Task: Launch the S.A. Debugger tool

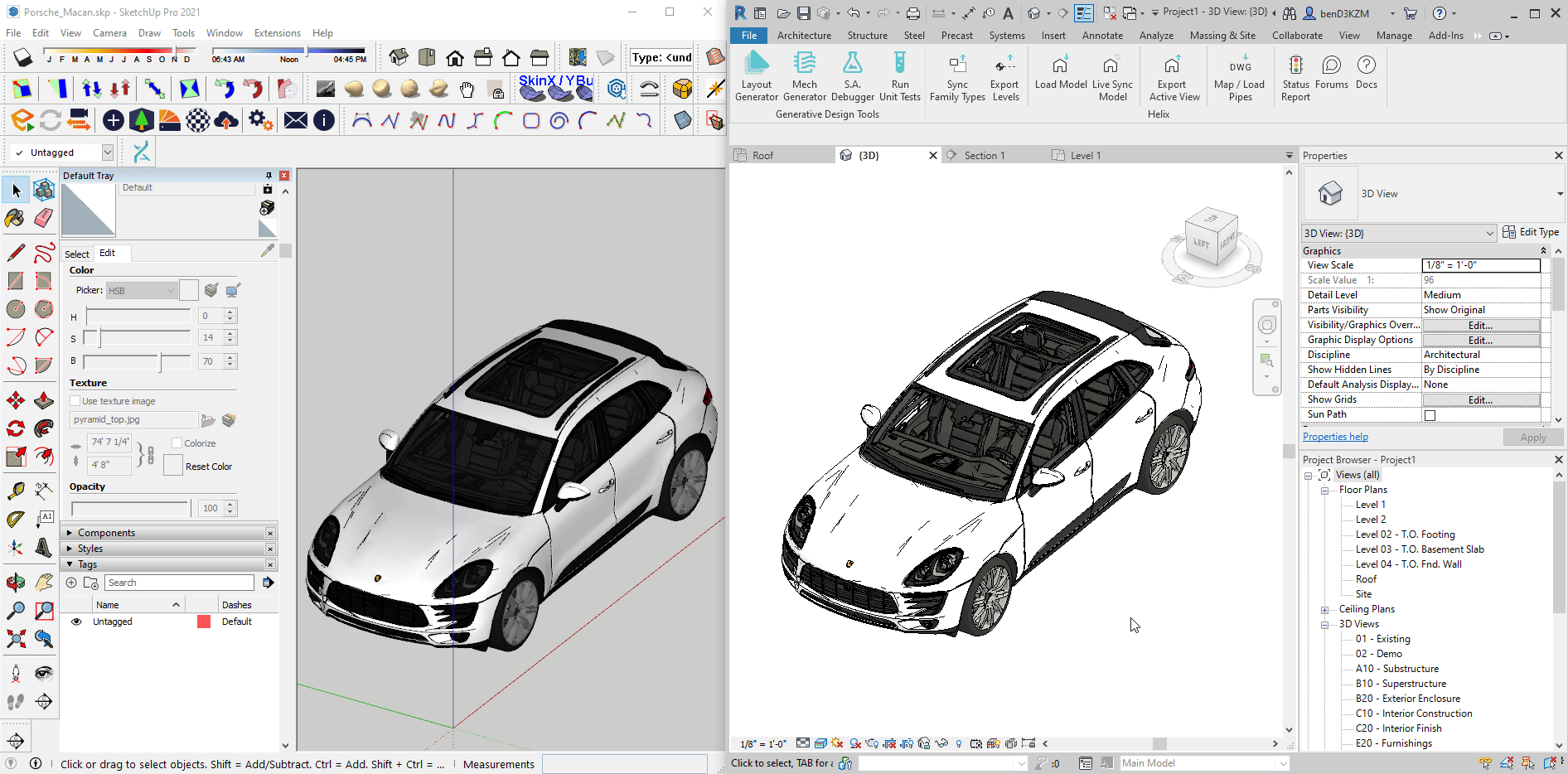Action: [x=852, y=76]
